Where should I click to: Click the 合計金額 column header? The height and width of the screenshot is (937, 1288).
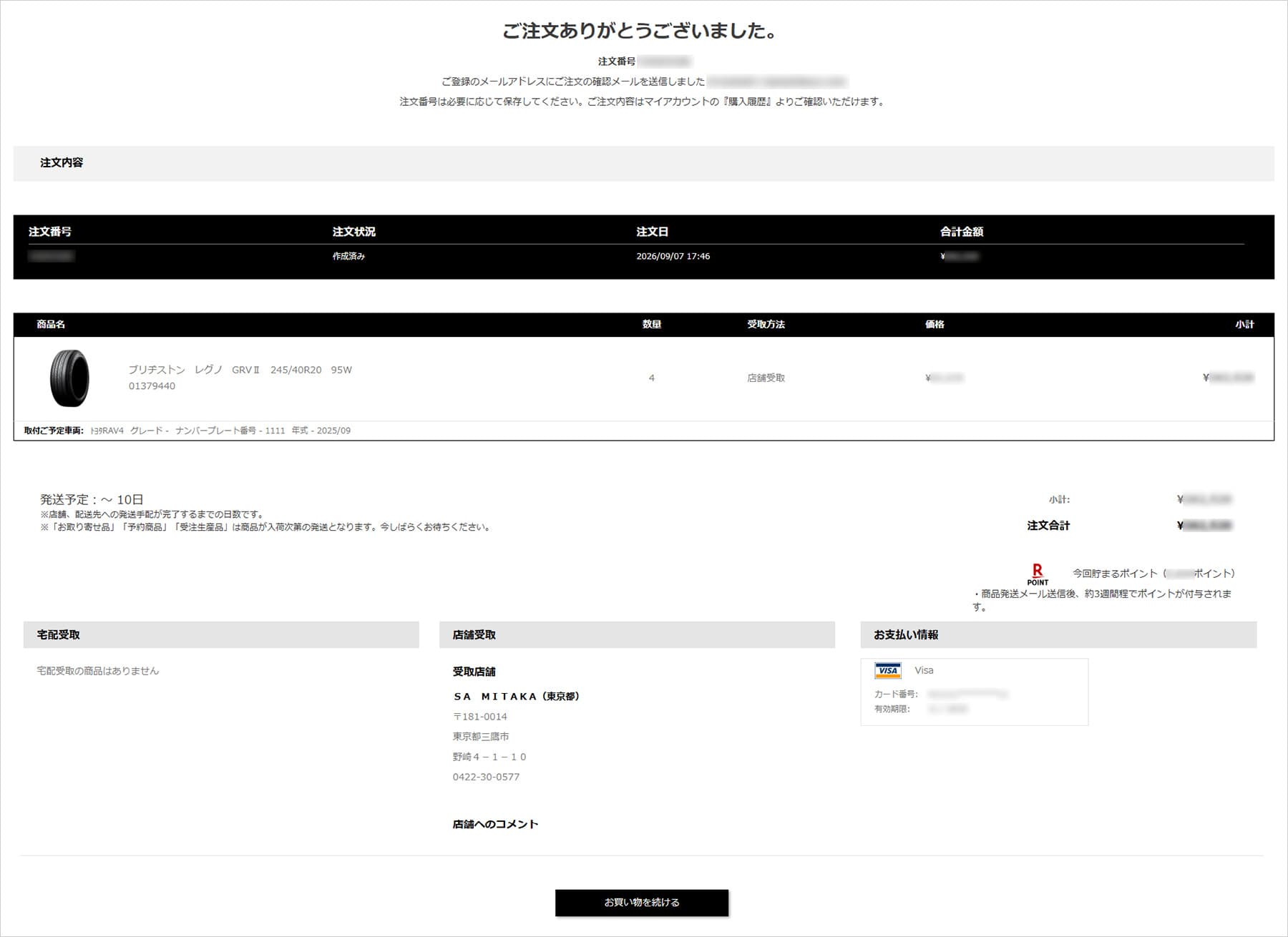pos(962,232)
